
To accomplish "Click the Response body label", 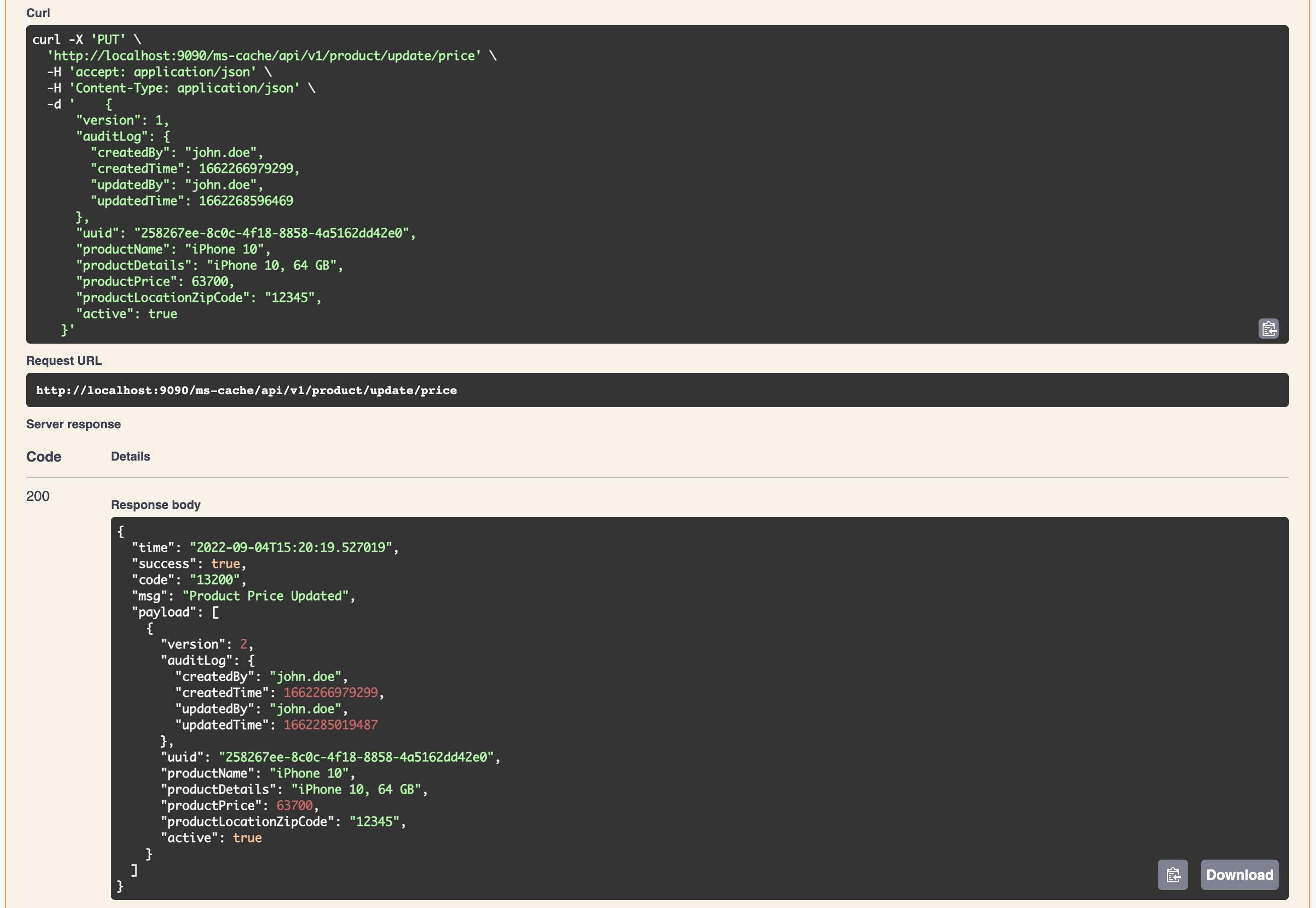I will (155, 504).
